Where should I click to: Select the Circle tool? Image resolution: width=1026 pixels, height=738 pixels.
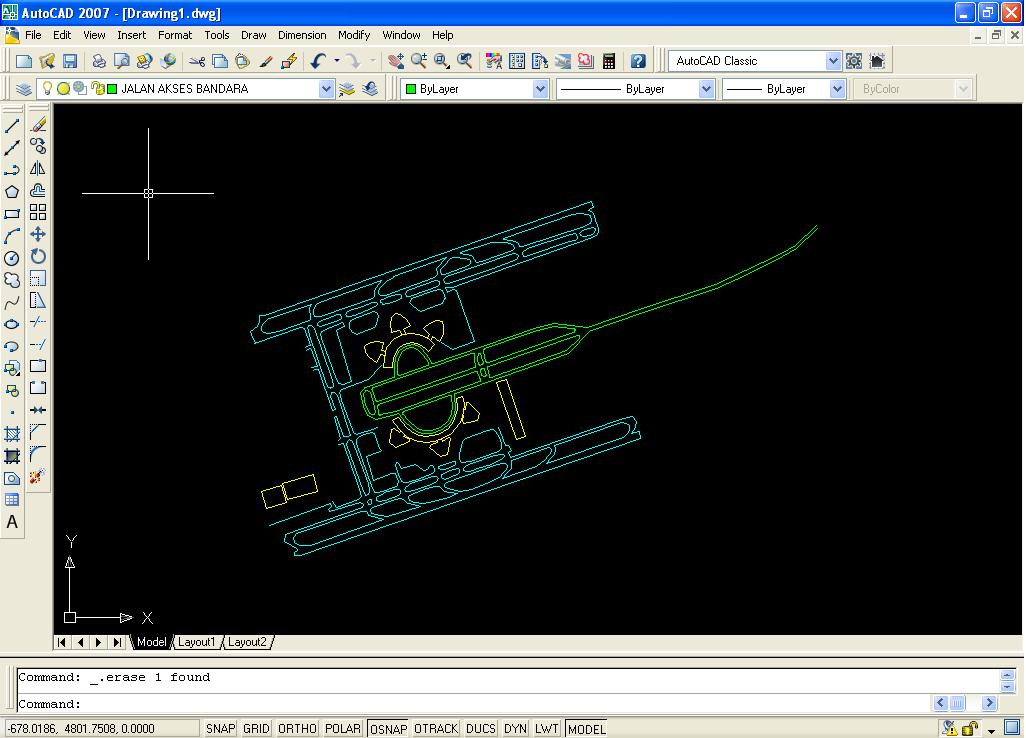pyautogui.click(x=12, y=257)
